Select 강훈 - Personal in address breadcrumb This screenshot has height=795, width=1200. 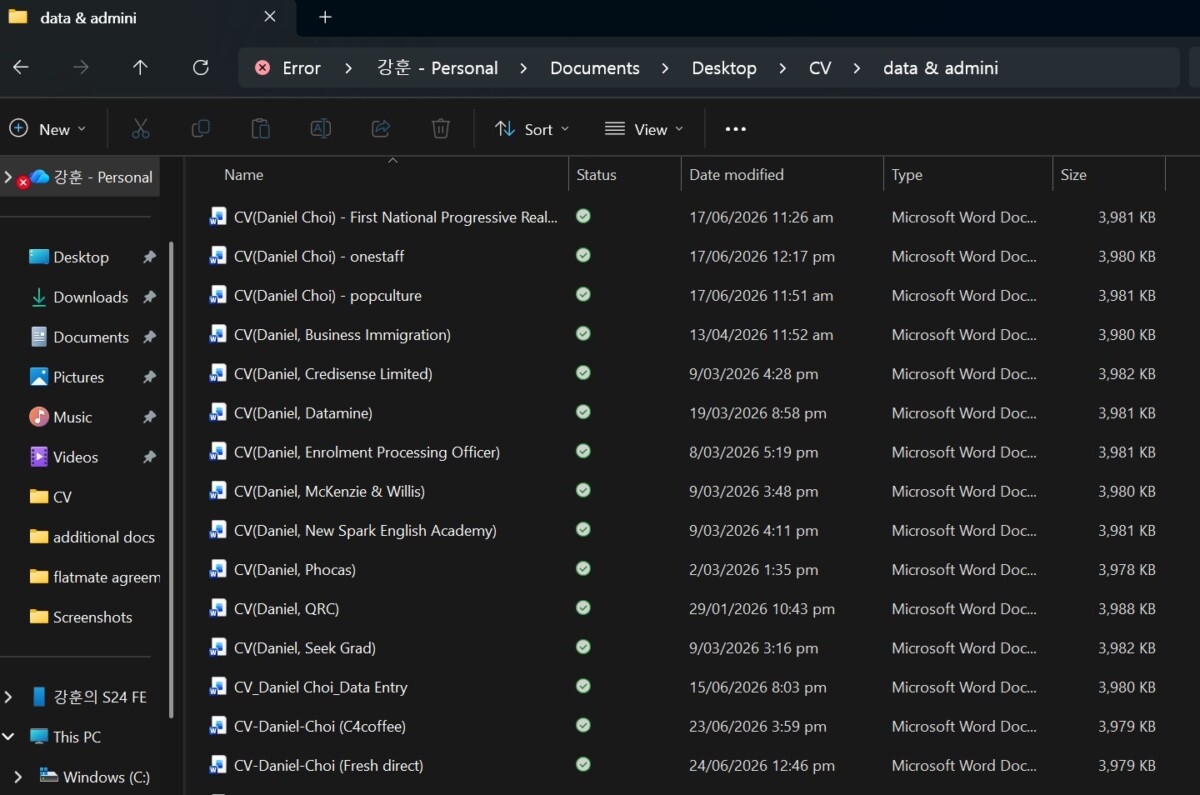click(x=437, y=68)
